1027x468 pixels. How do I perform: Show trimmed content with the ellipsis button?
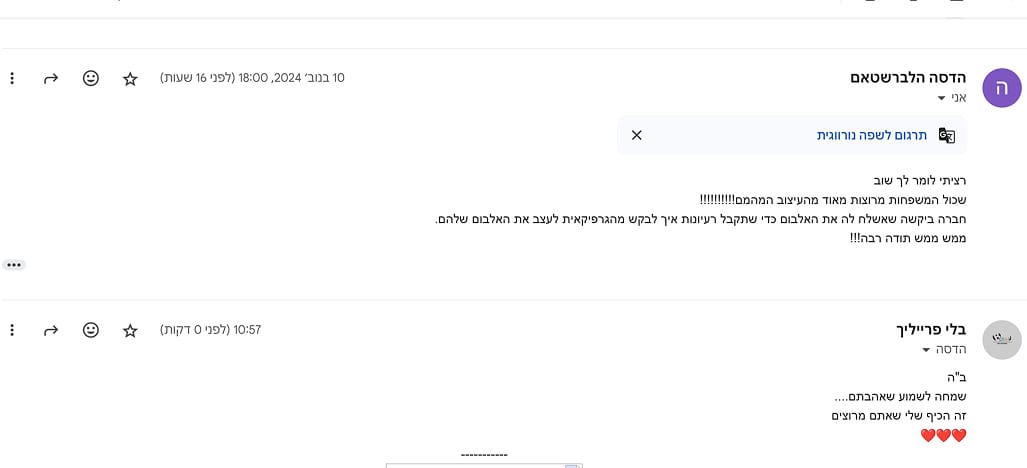tap(14, 265)
